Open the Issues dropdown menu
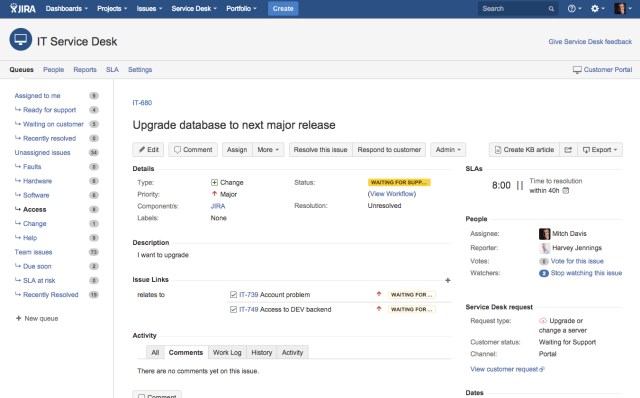 pyautogui.click(x=149, y=9)
